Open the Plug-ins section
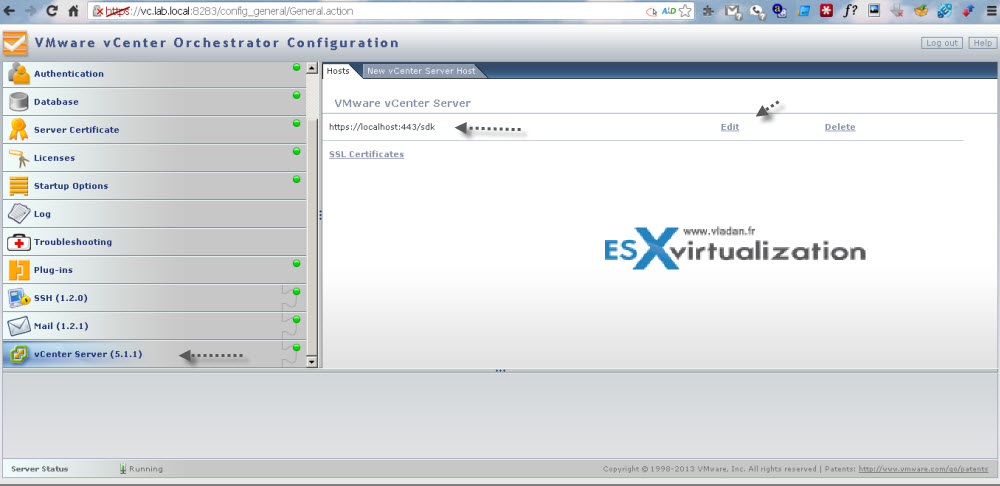 click(x=154, y=270)
